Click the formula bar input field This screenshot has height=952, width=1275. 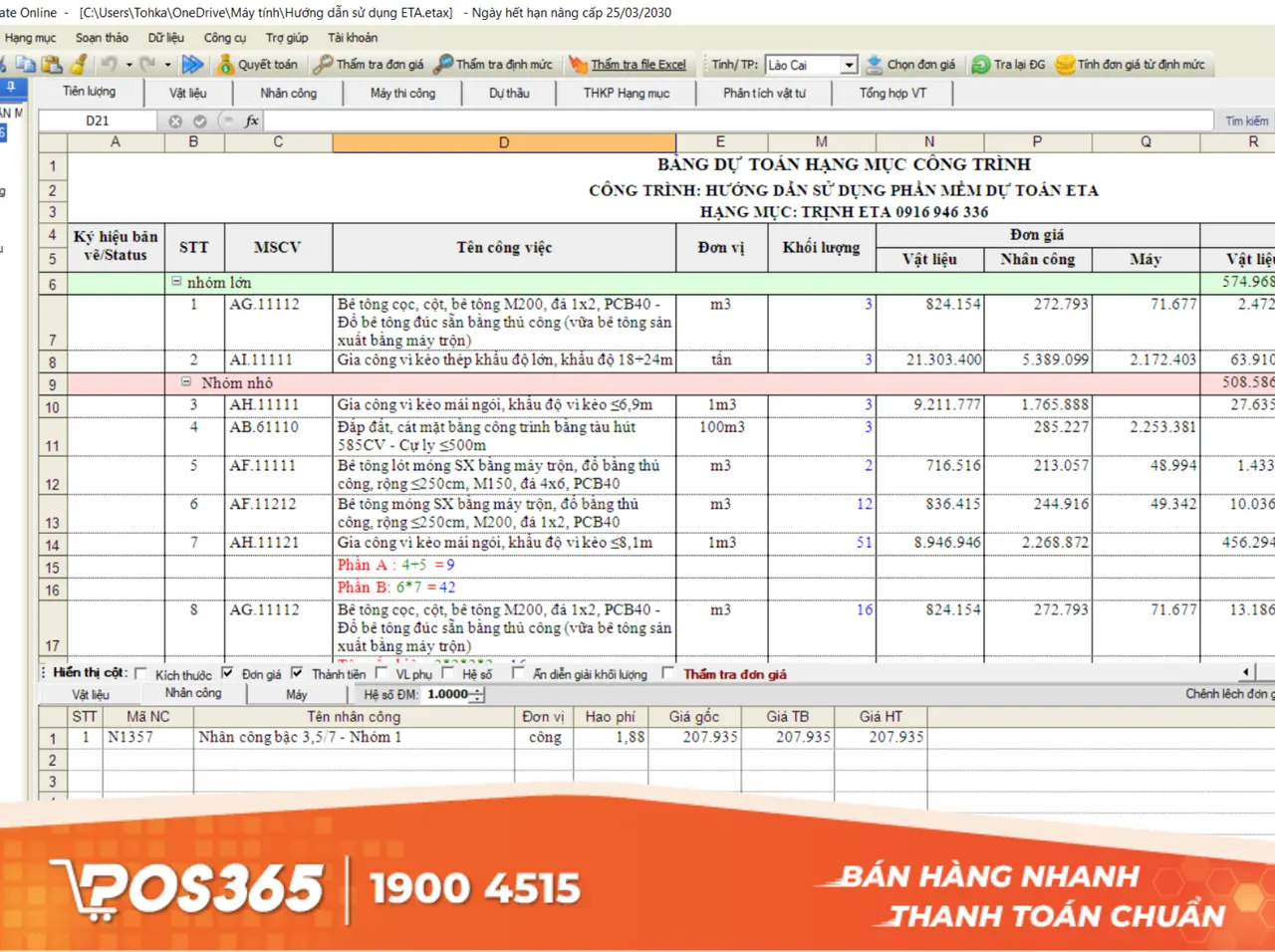tap(737, 120)
